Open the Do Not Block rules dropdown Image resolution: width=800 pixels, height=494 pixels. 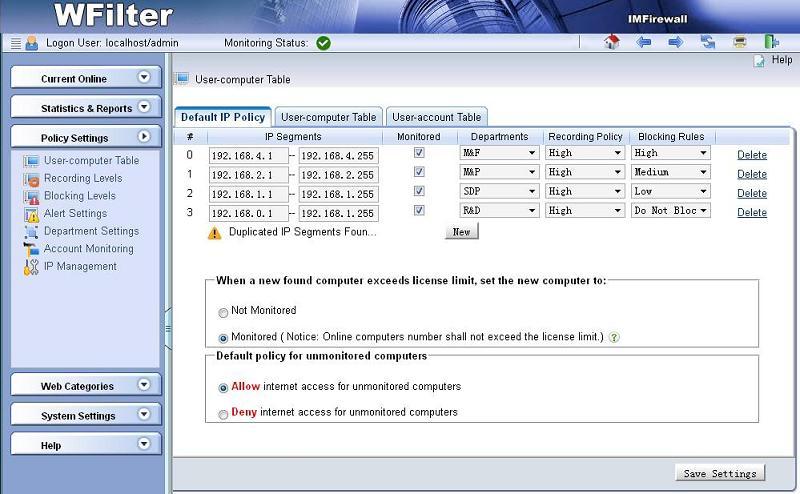point(670,210)
